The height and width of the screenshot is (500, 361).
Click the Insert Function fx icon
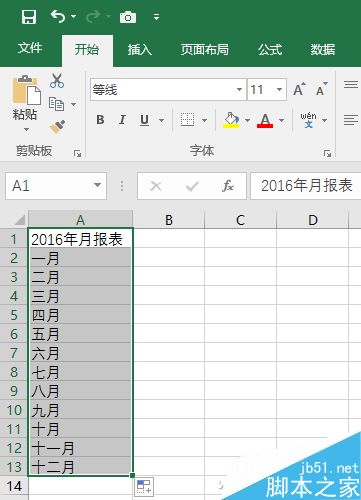(228, 186)
